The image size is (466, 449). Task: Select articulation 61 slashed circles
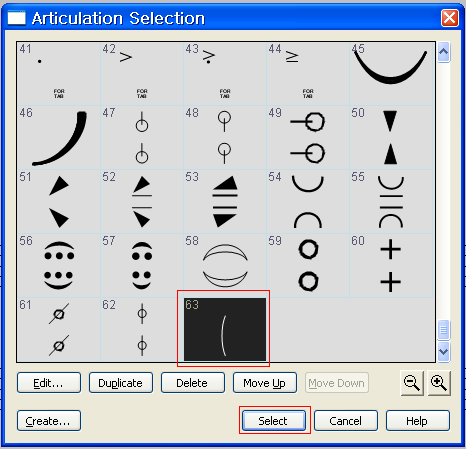pos(59,329)
